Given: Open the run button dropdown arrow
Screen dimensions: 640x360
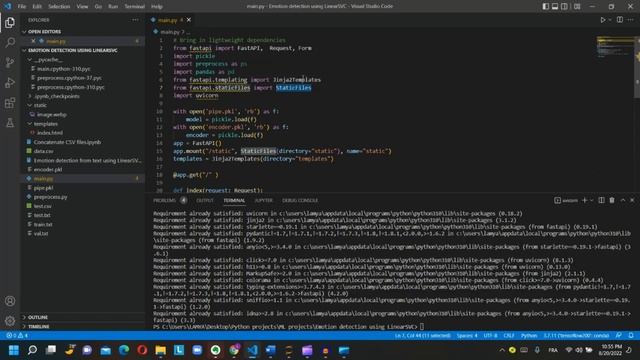Looking at the screenshot, I should click(x=610, y=20).
